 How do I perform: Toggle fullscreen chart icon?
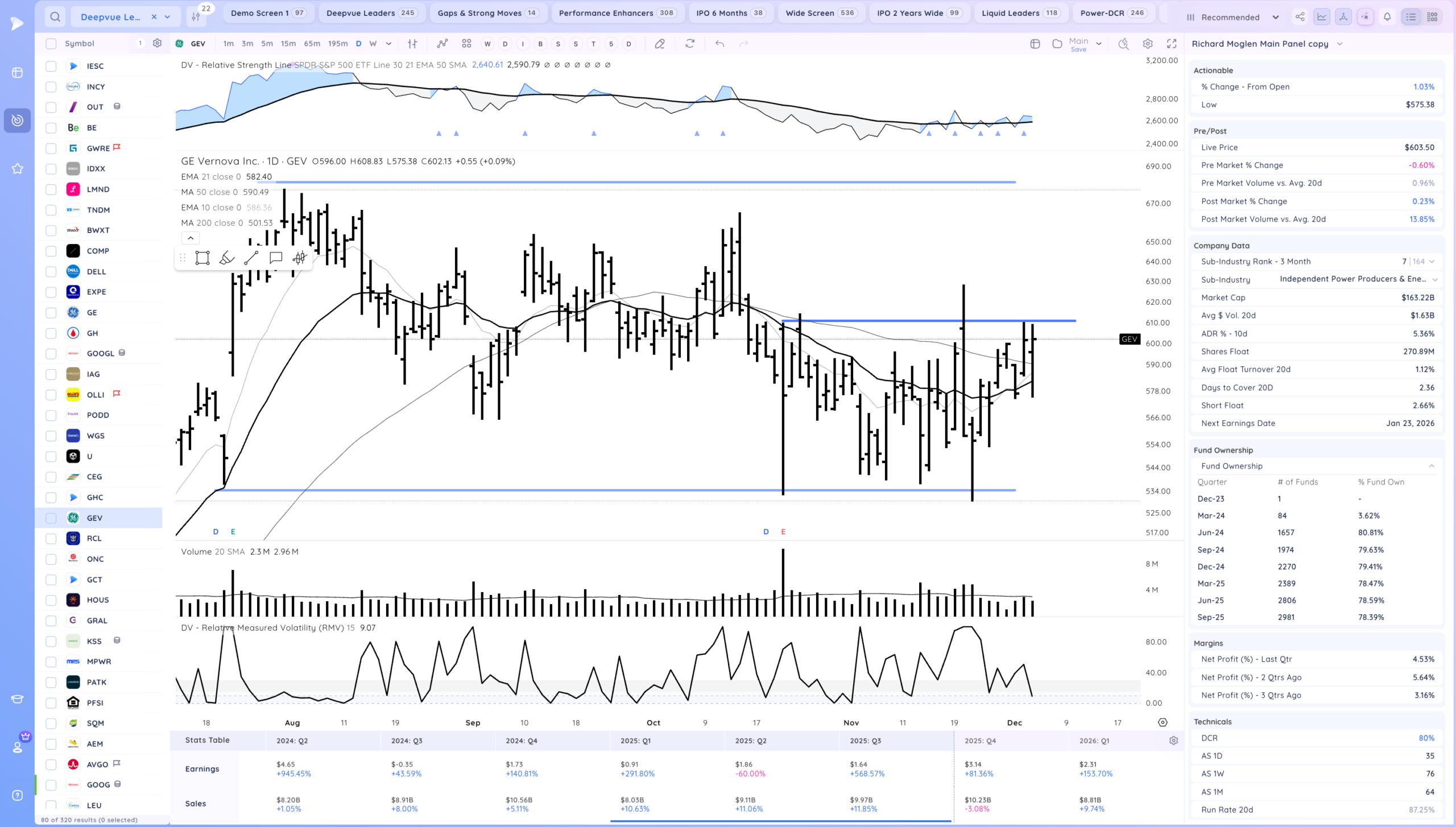(x=1172, y=44)
